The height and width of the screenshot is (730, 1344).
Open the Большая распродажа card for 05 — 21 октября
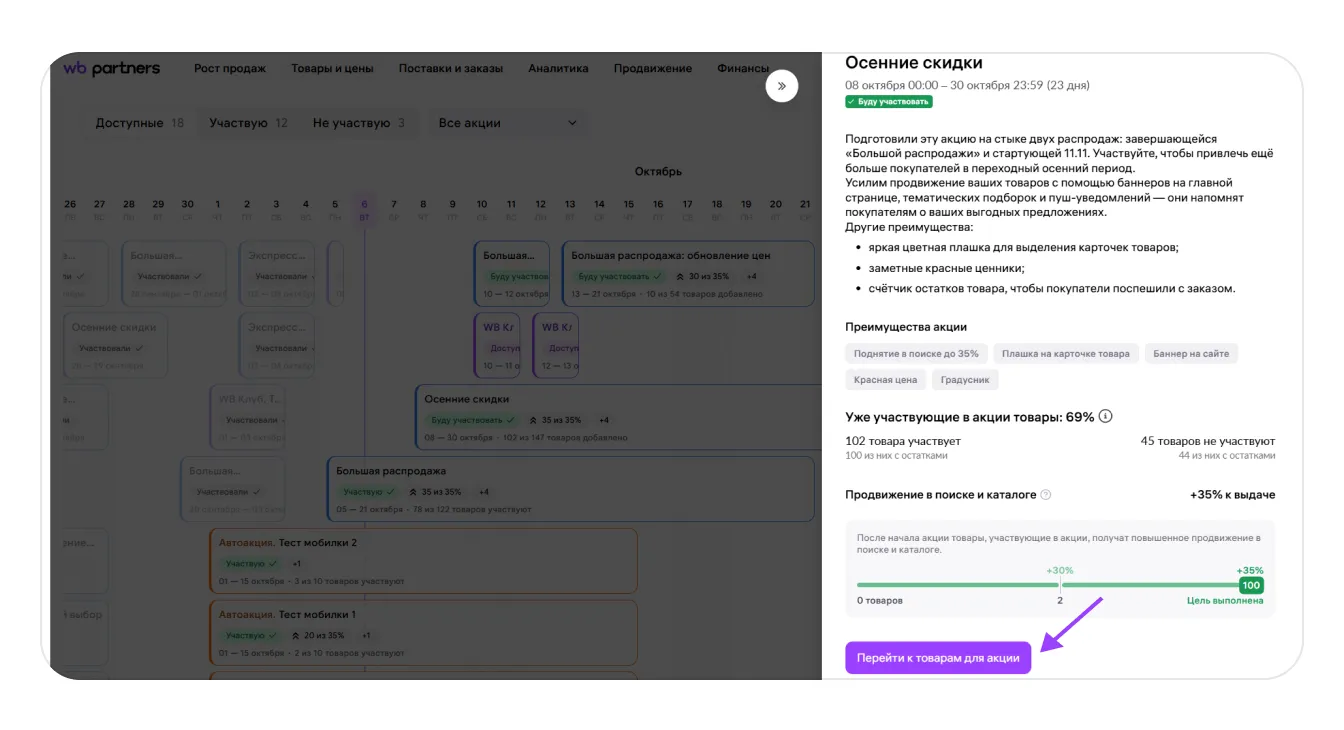(570, 489)
